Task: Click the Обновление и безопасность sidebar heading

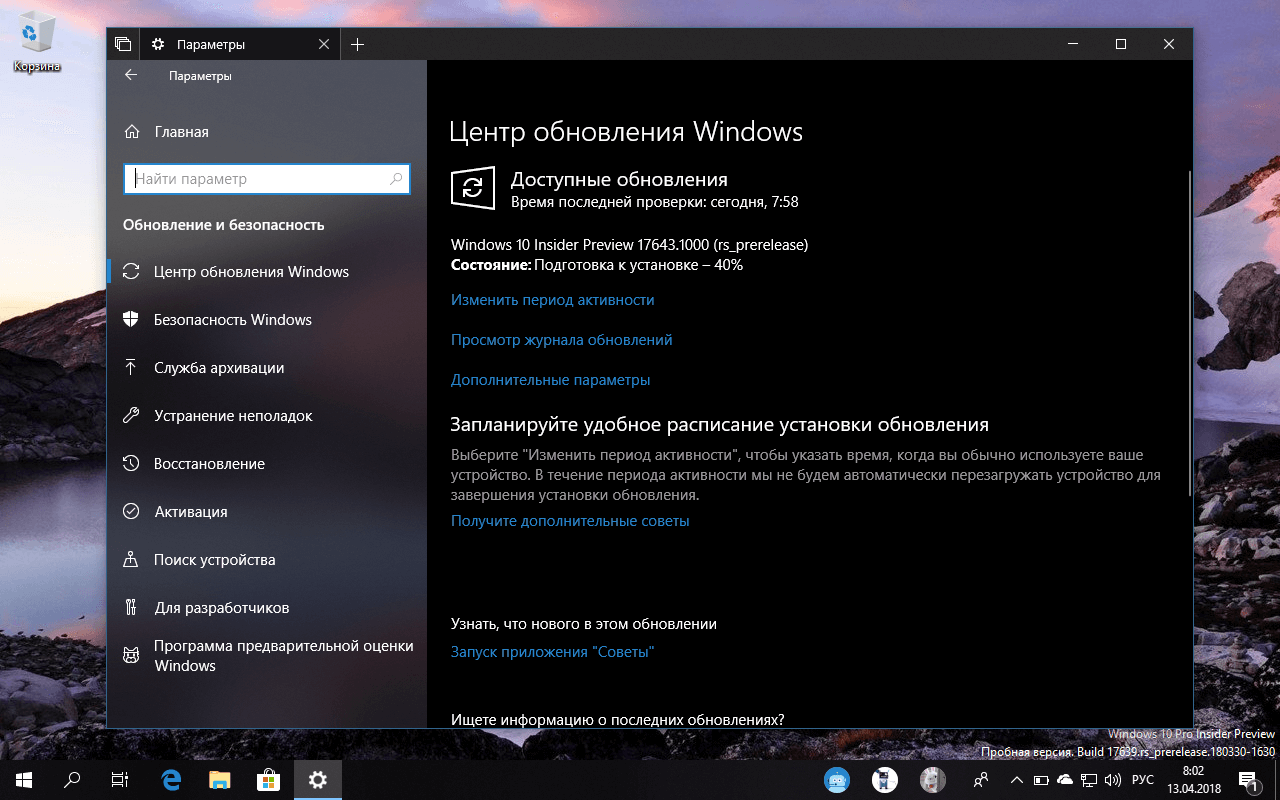Action: pos(223,225)
